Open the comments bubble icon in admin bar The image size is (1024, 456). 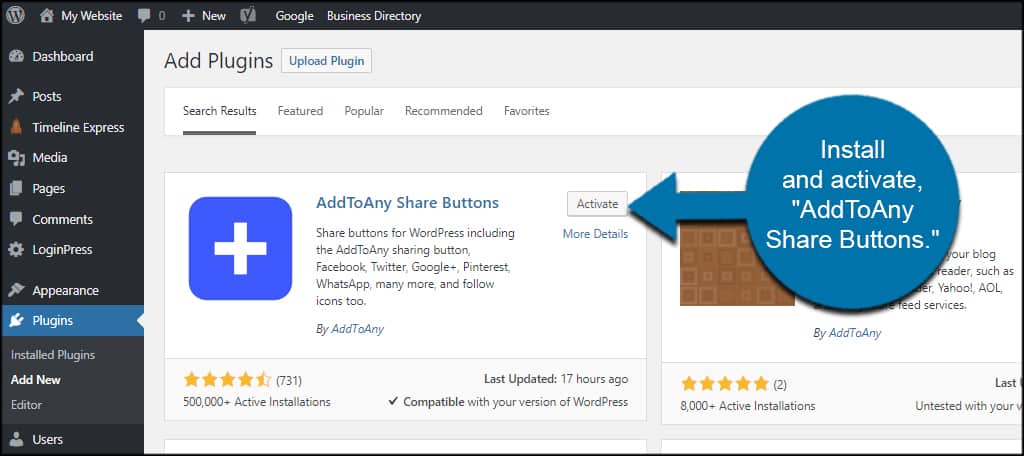click(144, 16)
